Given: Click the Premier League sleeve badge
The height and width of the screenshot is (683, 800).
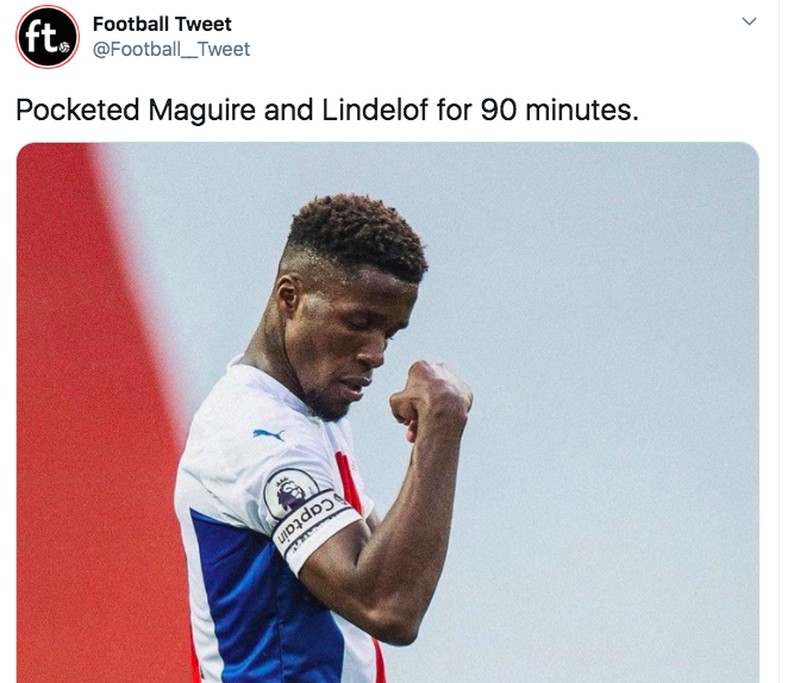Looking at the screenshot, I should point(291,494).
